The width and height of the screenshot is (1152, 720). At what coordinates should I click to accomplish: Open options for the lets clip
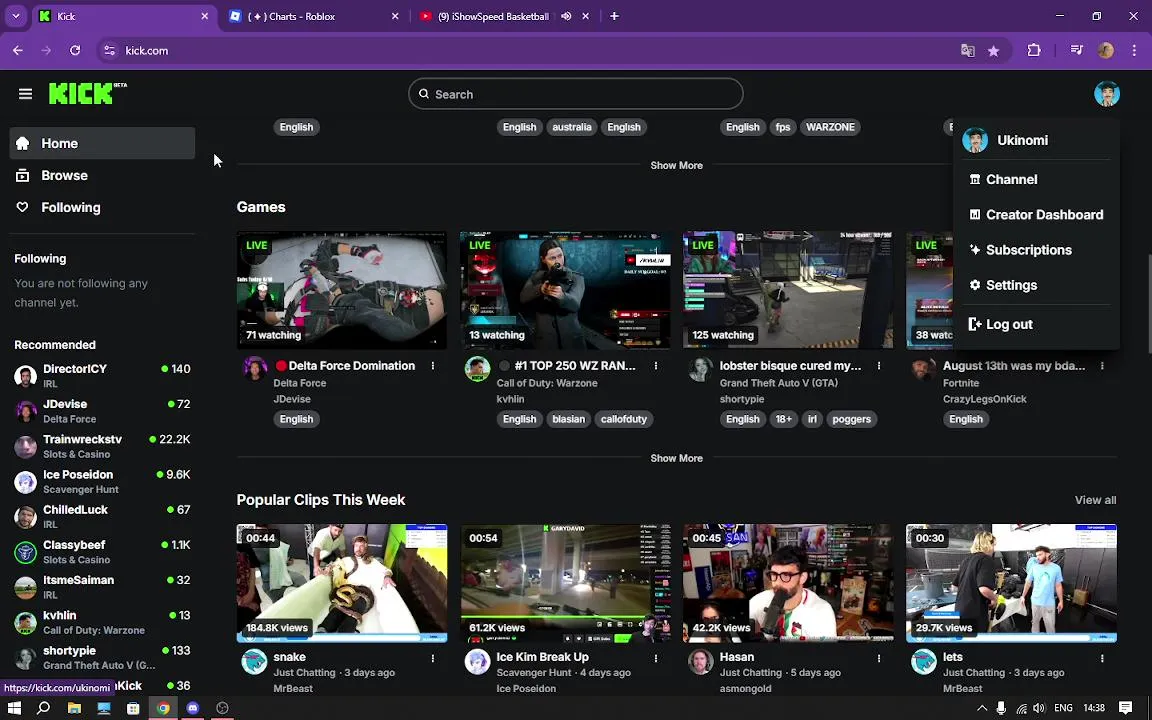[x=1102, y=659]
